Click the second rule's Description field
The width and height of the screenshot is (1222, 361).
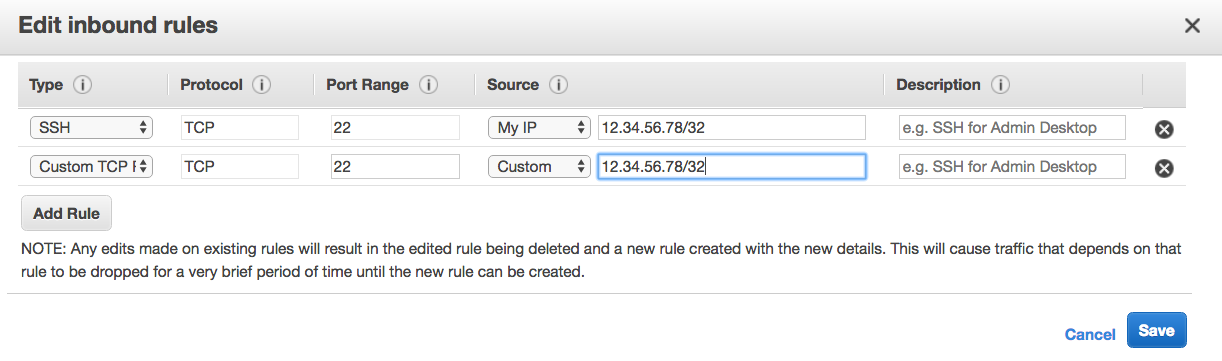tap(1011, 166)
